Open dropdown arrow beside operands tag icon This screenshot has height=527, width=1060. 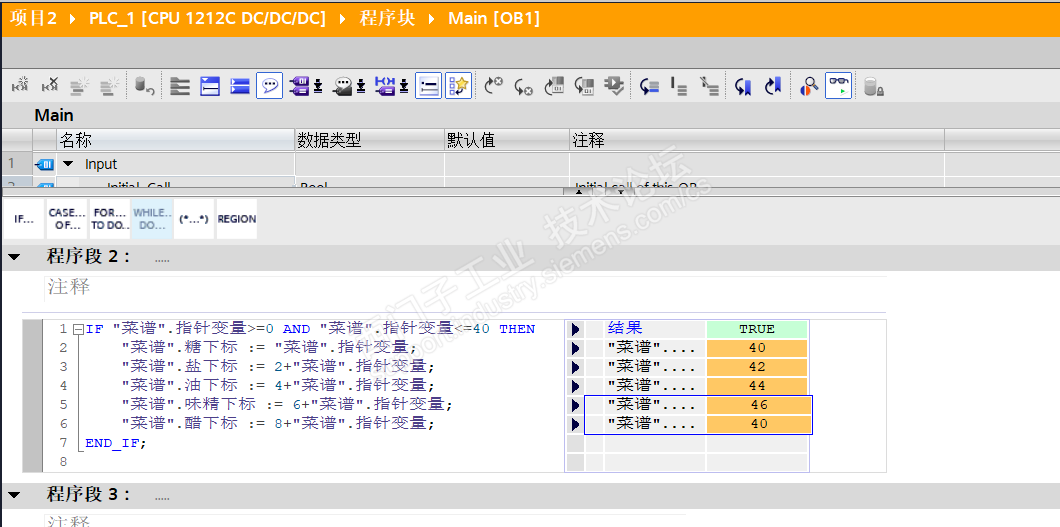point(318,86)
